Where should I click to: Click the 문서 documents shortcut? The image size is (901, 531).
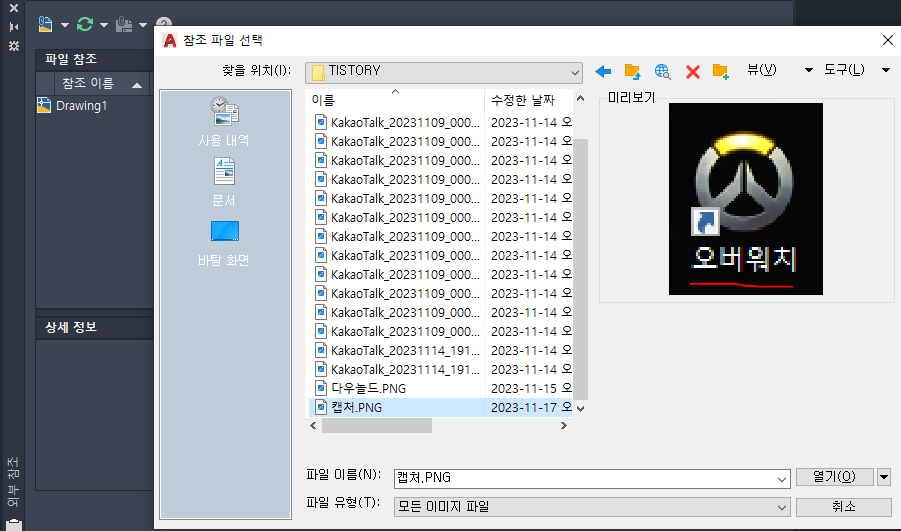pos(224,182)
